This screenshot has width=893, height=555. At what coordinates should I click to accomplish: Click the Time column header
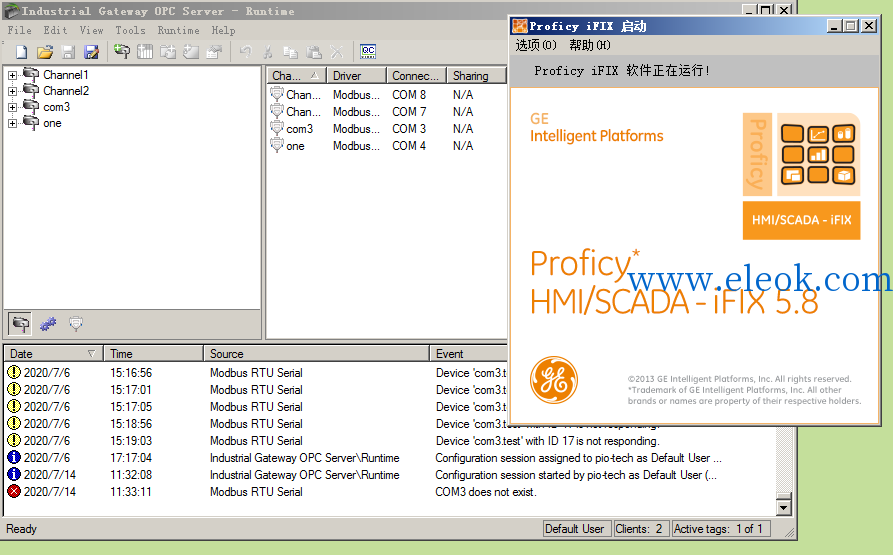(153, 353)
